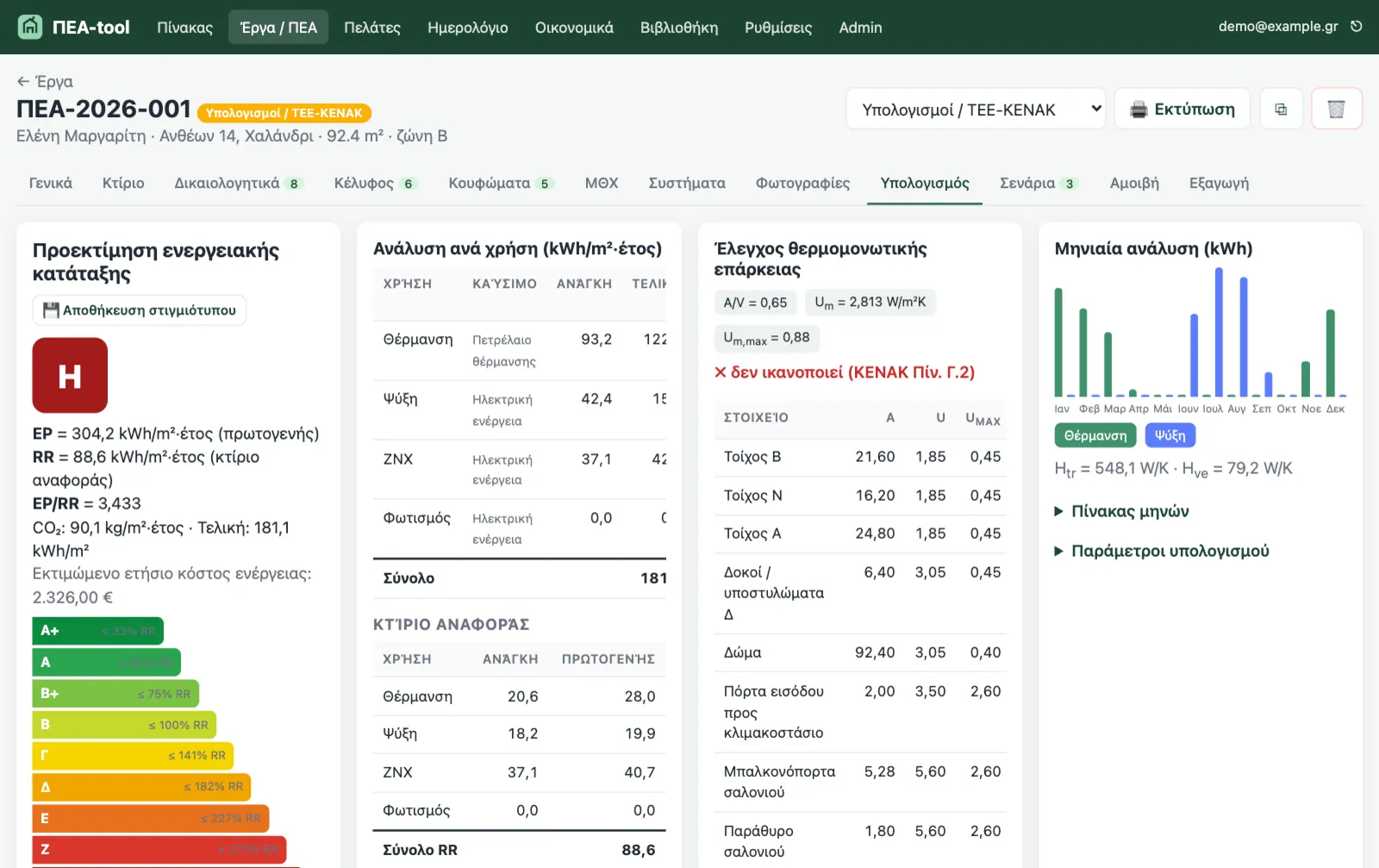Open the Υπολογισμοί / ΤΕΕ-ΚΕΝΑΚ dropdown
This screenshot has height=868, width=1379.
tap(976, 109)
